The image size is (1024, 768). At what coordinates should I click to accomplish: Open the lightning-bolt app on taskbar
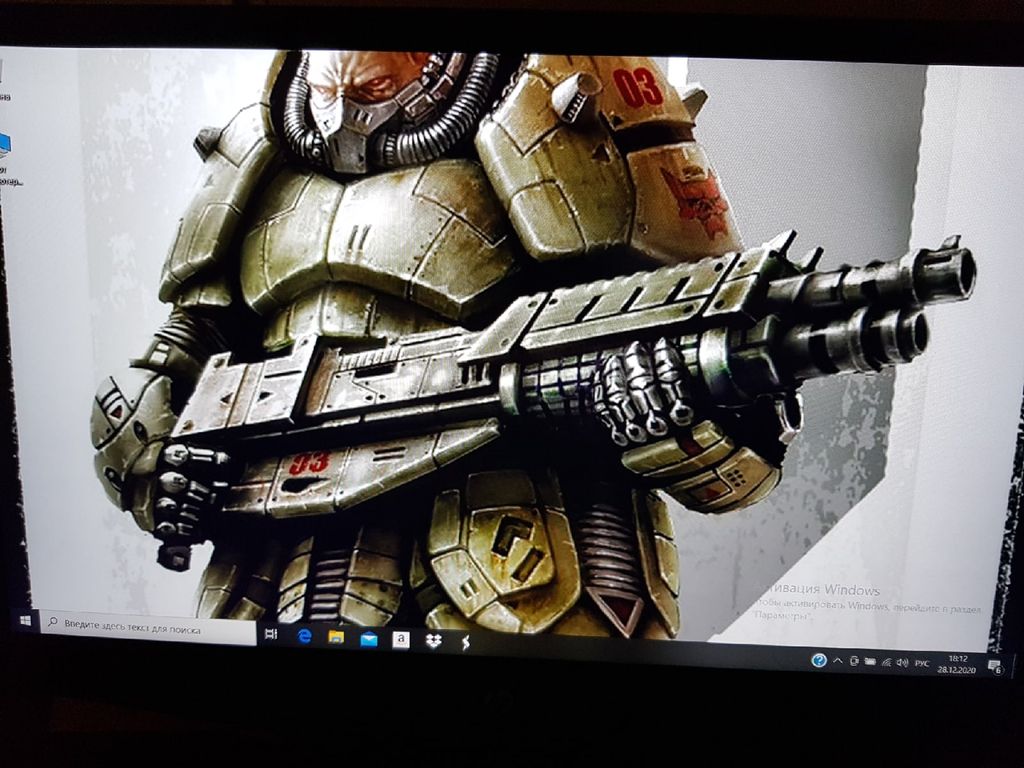pyautogui.click(x=465, y=643)
